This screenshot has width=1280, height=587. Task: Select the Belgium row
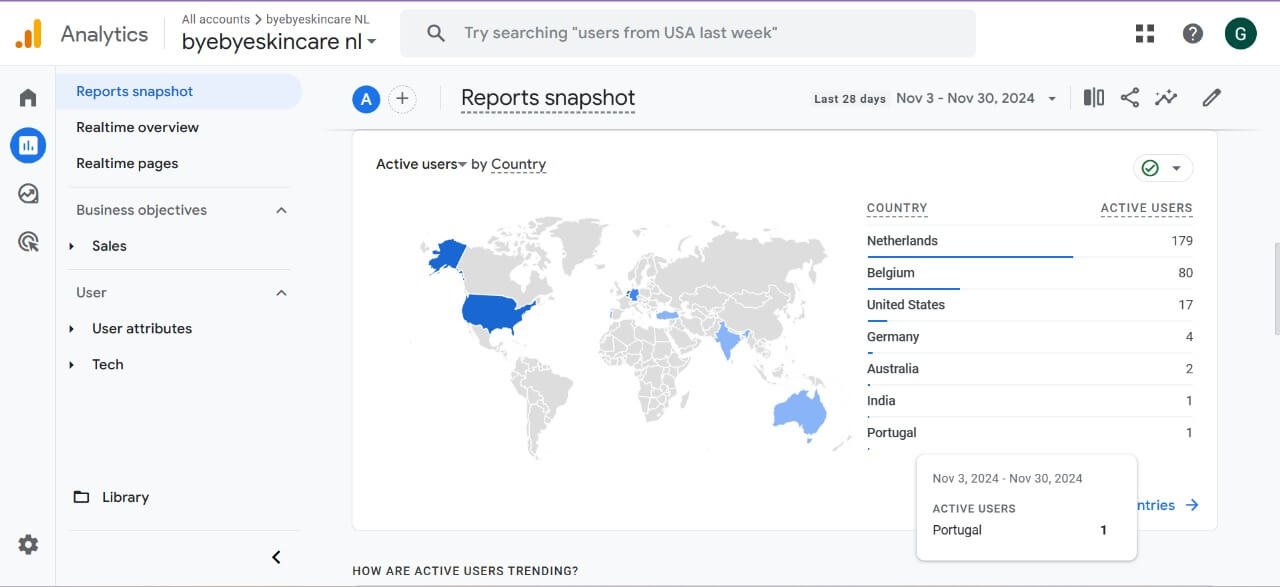1030,273
